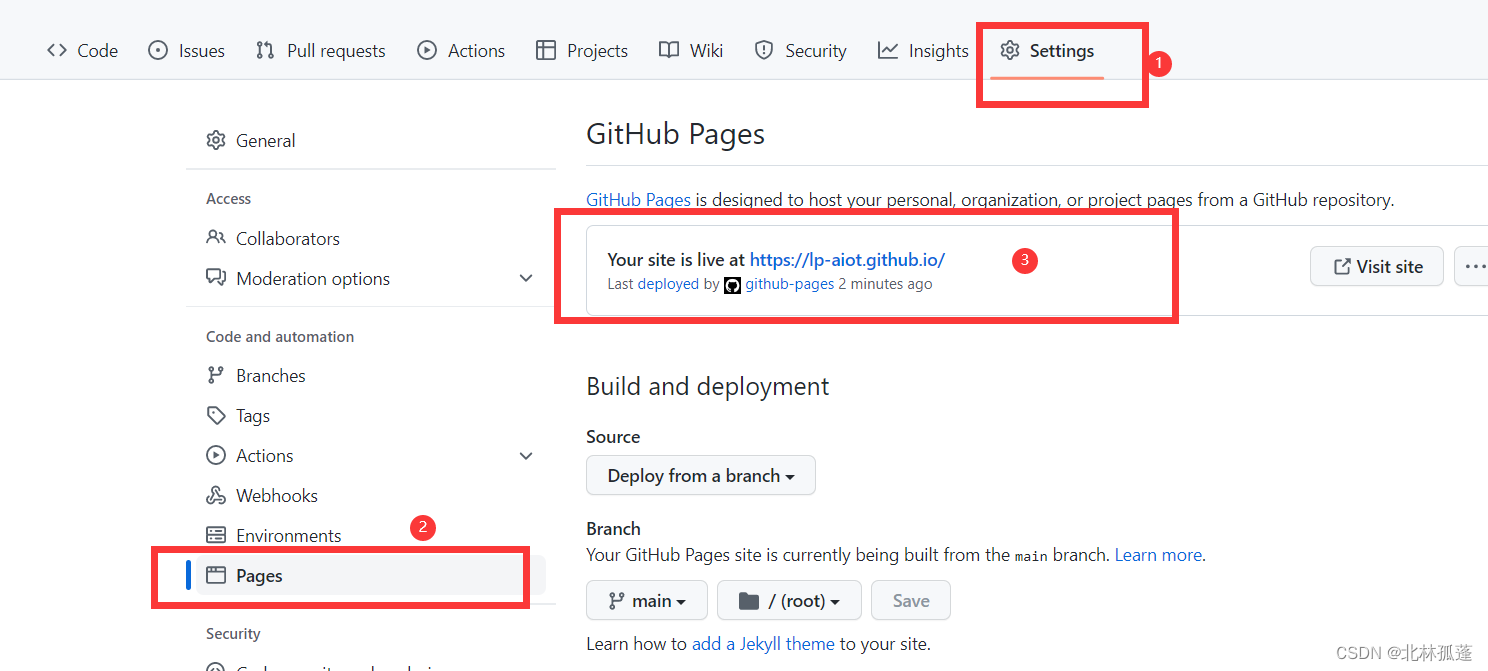Screen dimensions: 1488x671
Task: Switch to the Projects tab
Action: 582,50
